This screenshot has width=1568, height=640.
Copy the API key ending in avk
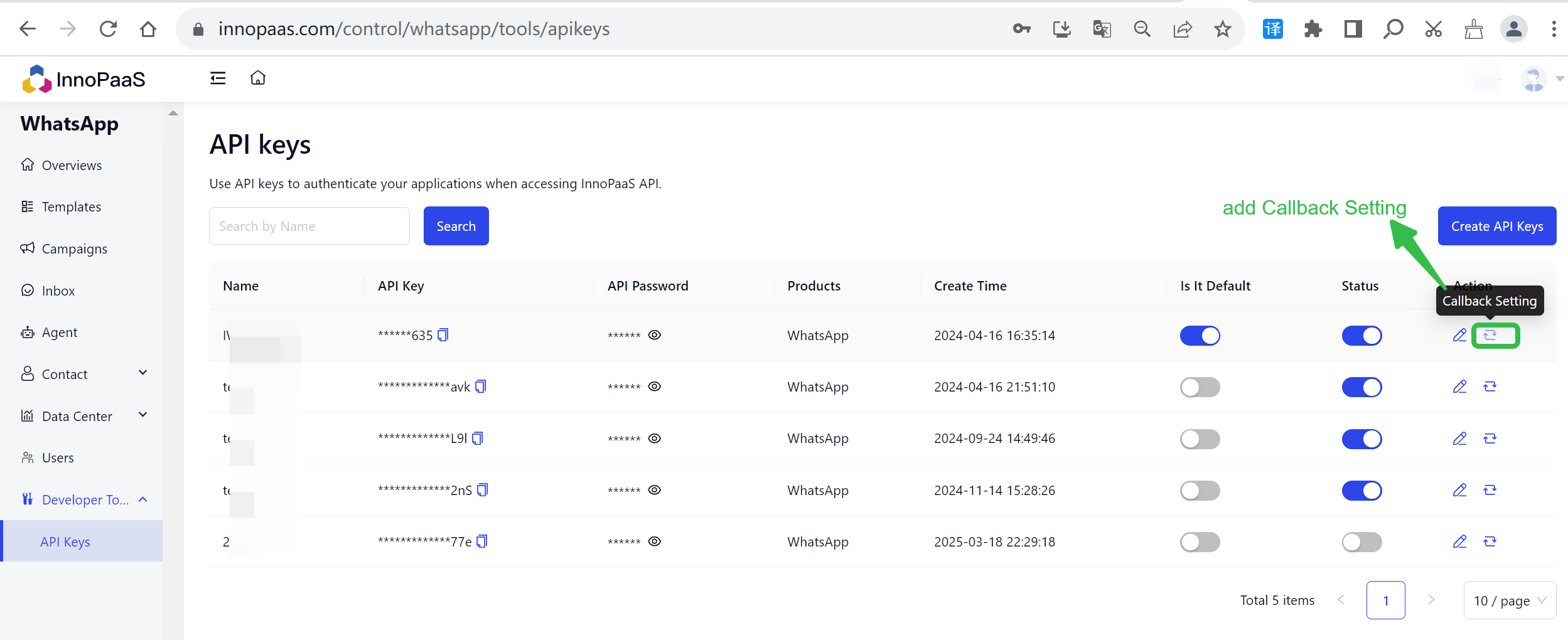[x=481, y=387]
